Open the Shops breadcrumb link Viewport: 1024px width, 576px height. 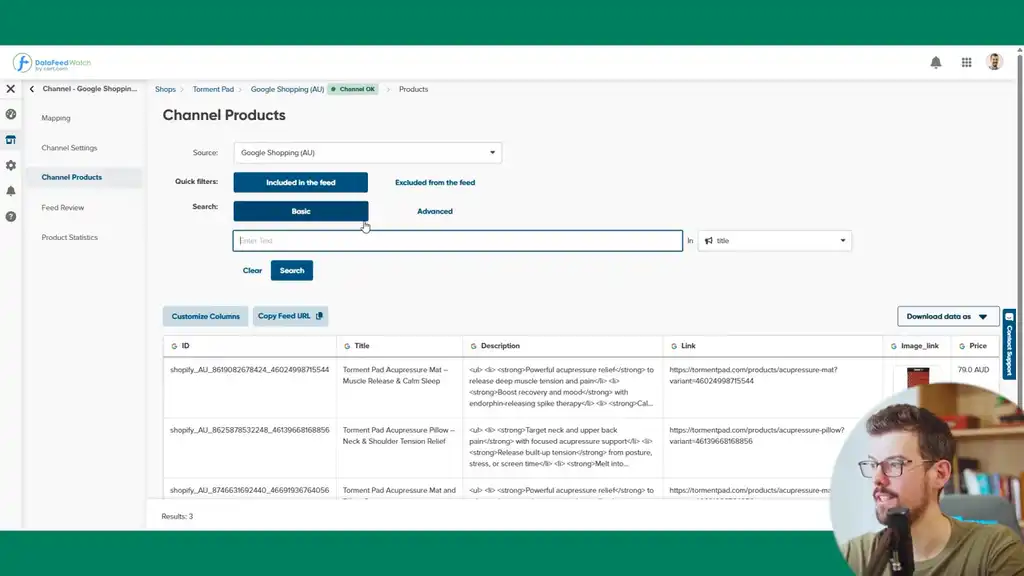click(165, 89)
